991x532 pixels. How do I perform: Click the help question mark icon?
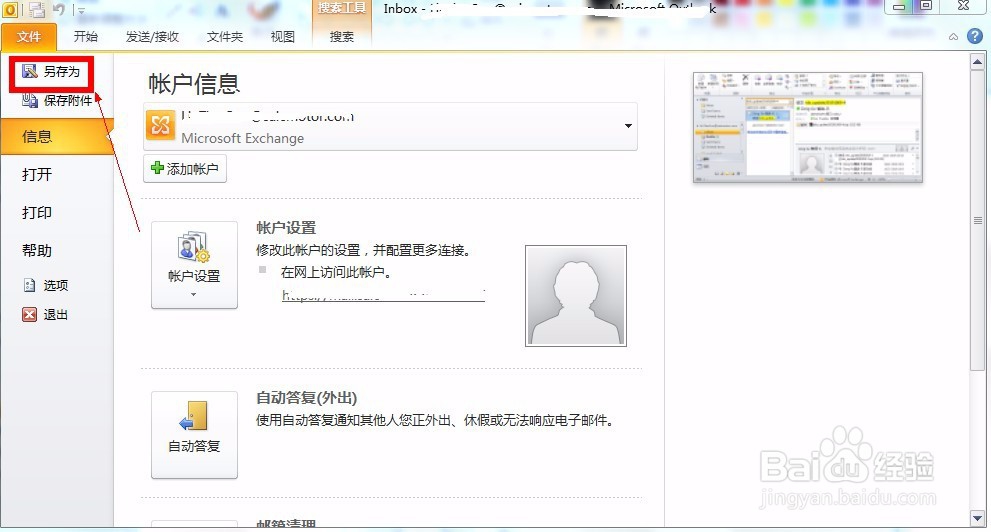[975, 37]
